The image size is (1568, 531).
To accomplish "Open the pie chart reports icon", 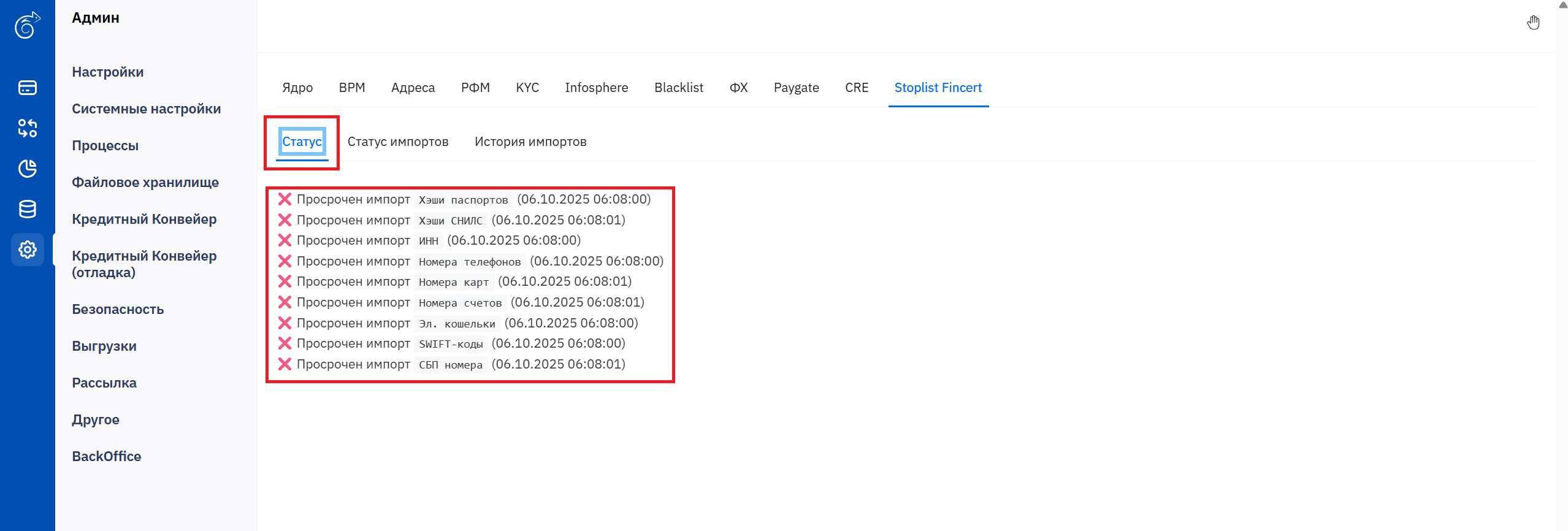I will tap(27, 169).
